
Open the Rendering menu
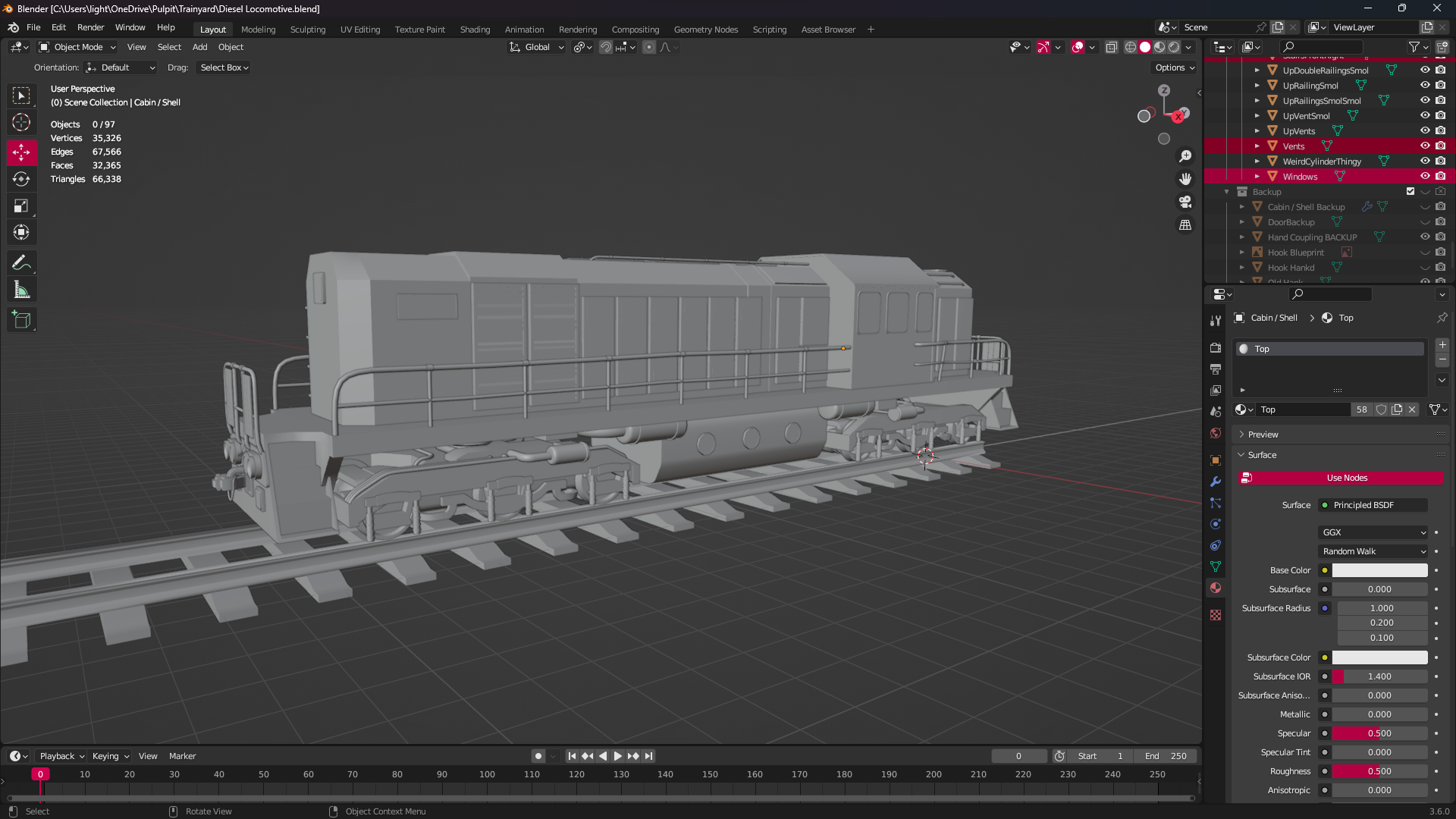point(578,29)
